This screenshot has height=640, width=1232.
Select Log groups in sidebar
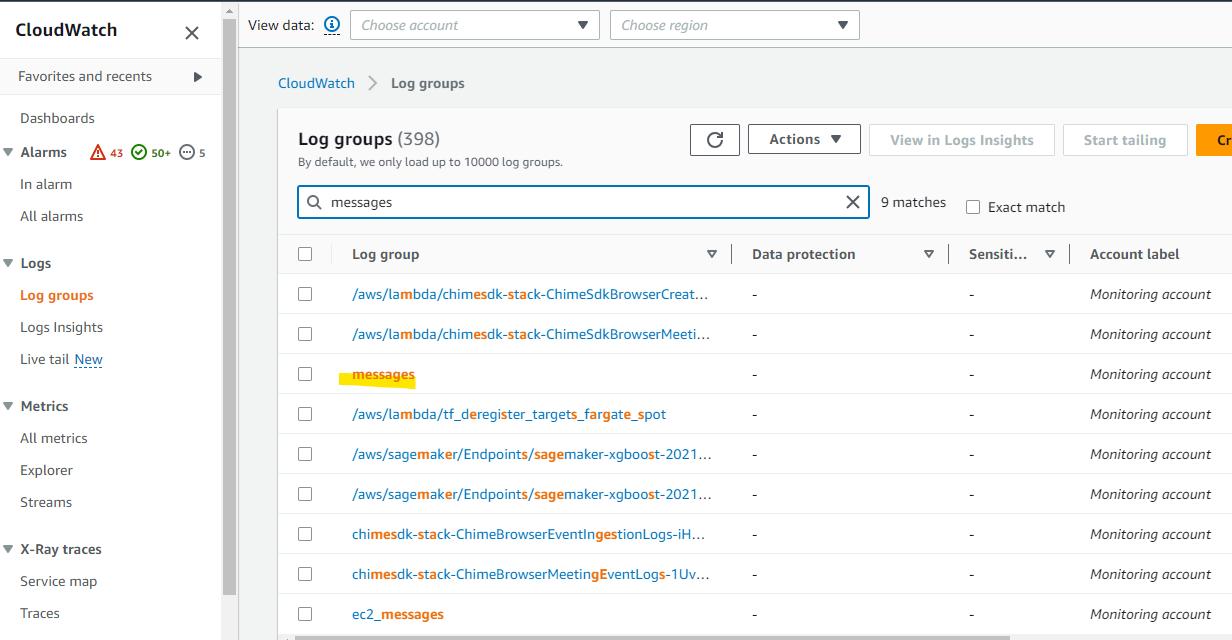coord(57,295)
